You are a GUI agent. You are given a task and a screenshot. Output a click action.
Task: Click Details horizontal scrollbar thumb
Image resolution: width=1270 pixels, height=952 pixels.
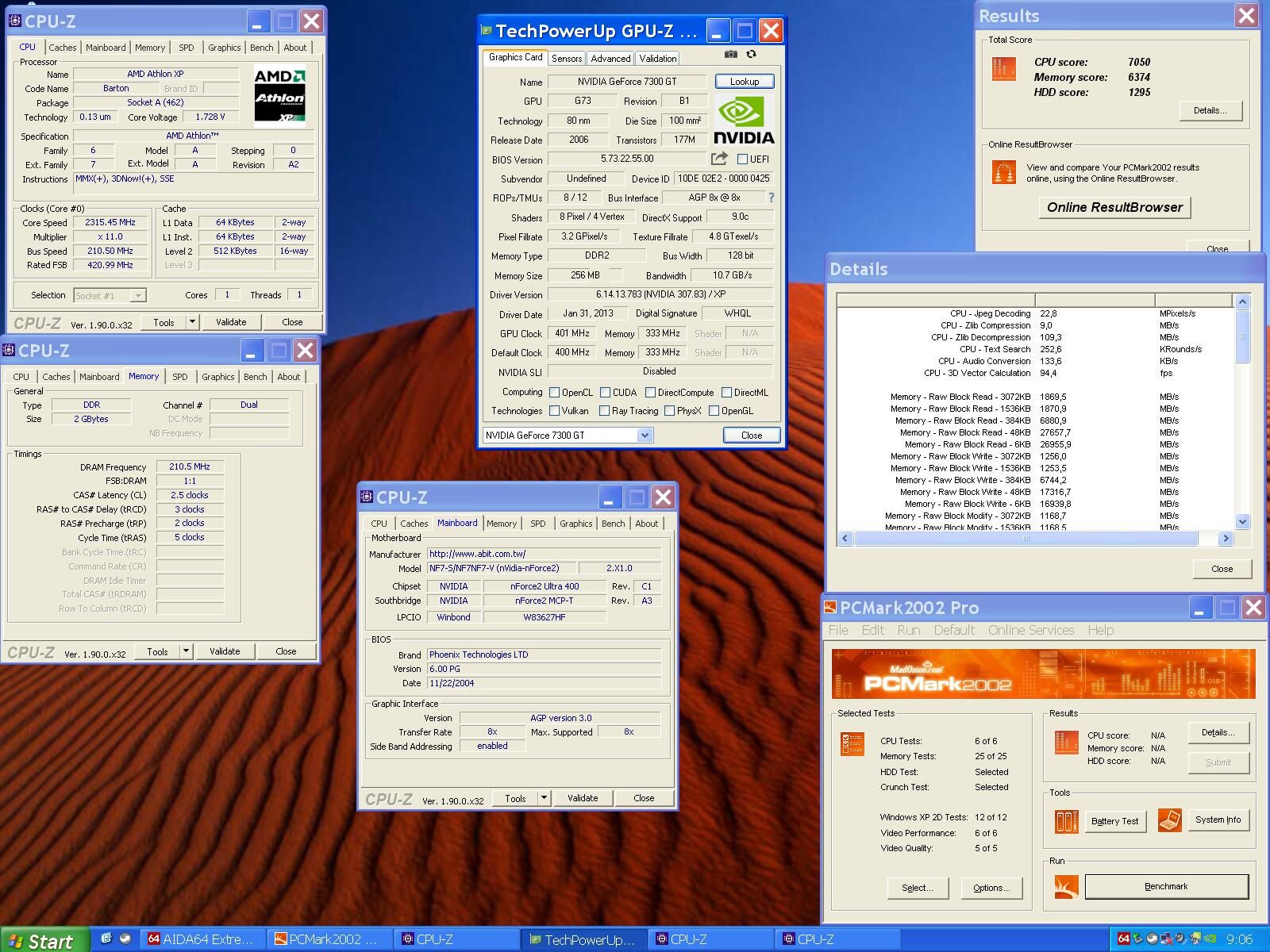[1025, 538]
